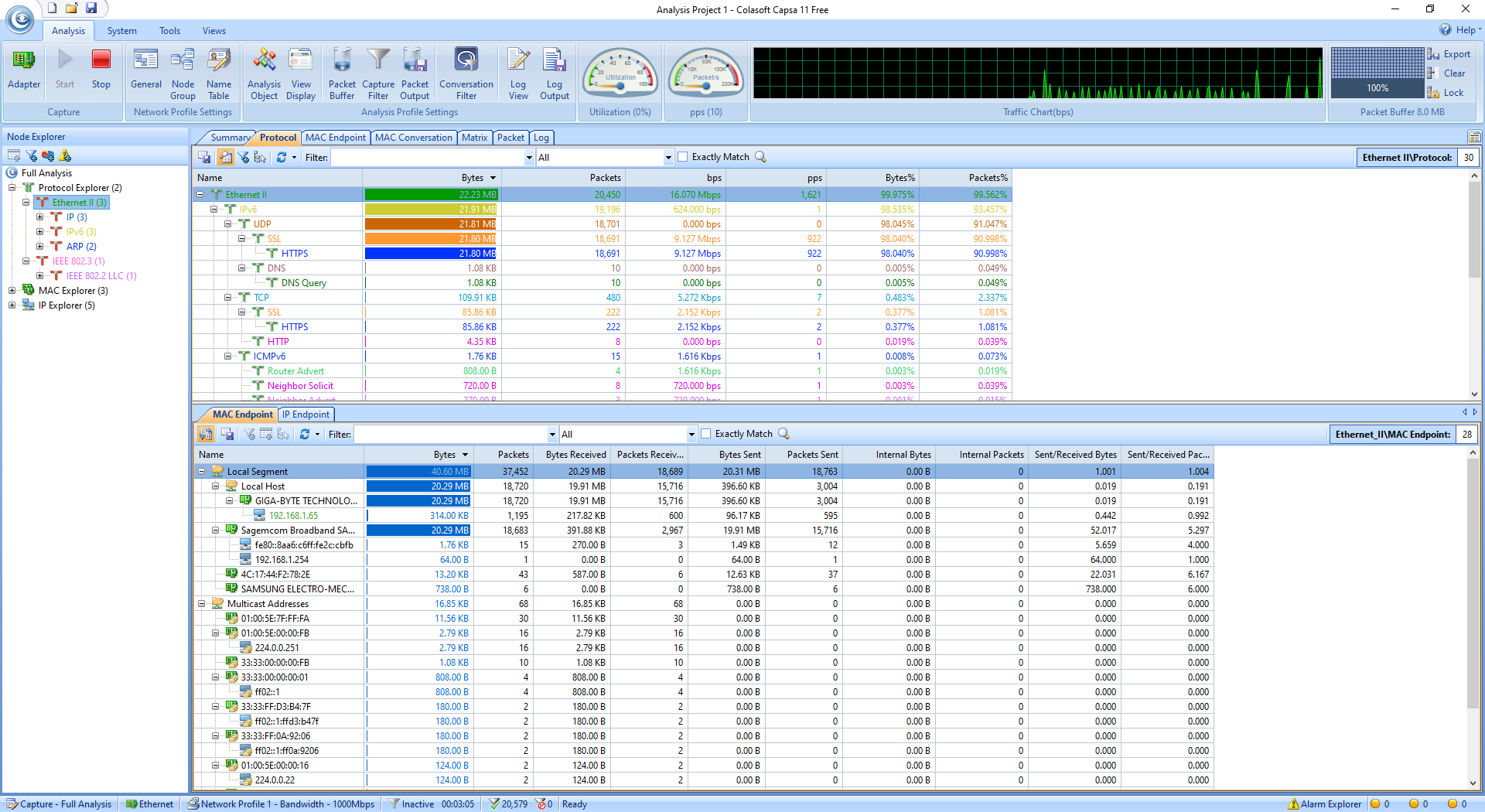The height and width of the screenshot is (812, 1485).
Task: Open the View Display settings
Action: (x=301, y=73)
